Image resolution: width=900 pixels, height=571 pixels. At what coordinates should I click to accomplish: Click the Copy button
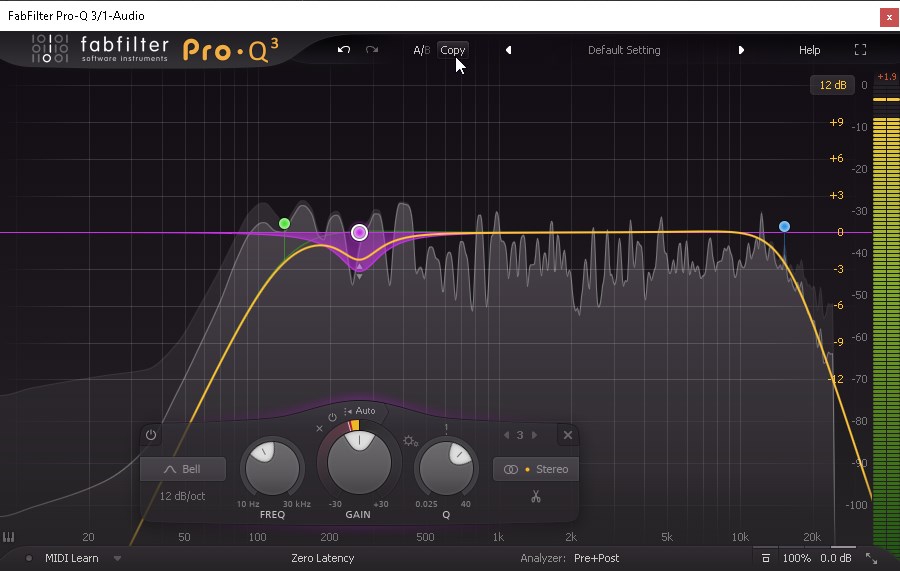(453, 51)
